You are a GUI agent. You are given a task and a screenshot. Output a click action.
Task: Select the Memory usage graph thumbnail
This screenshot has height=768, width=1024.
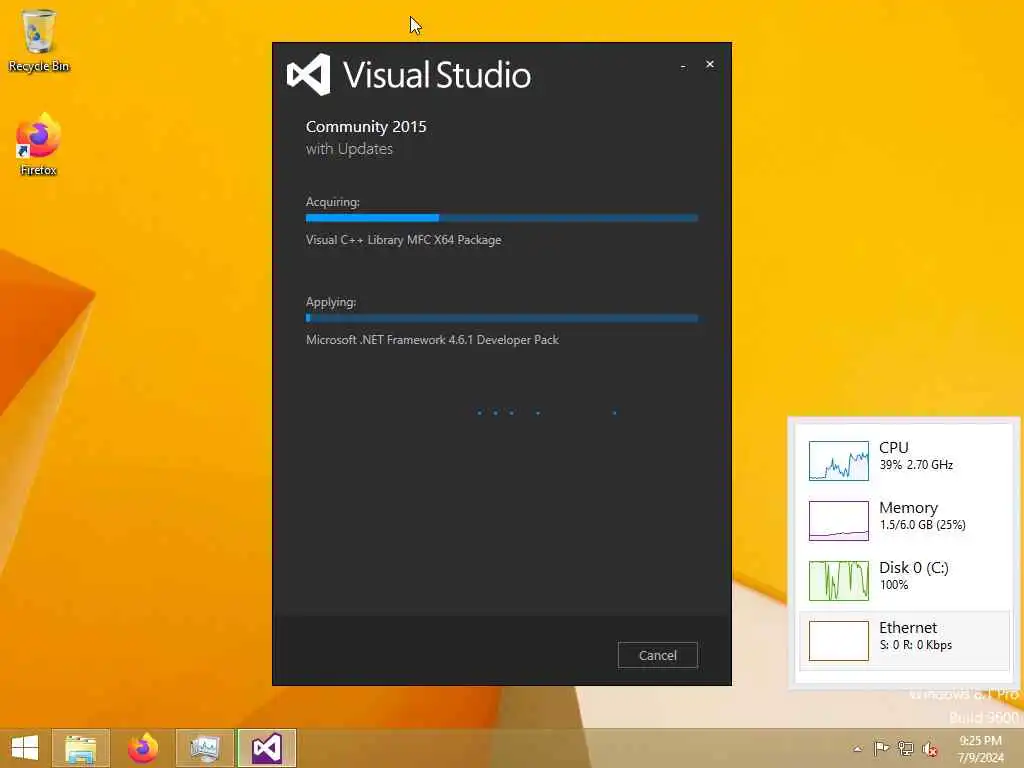(839, 521)
